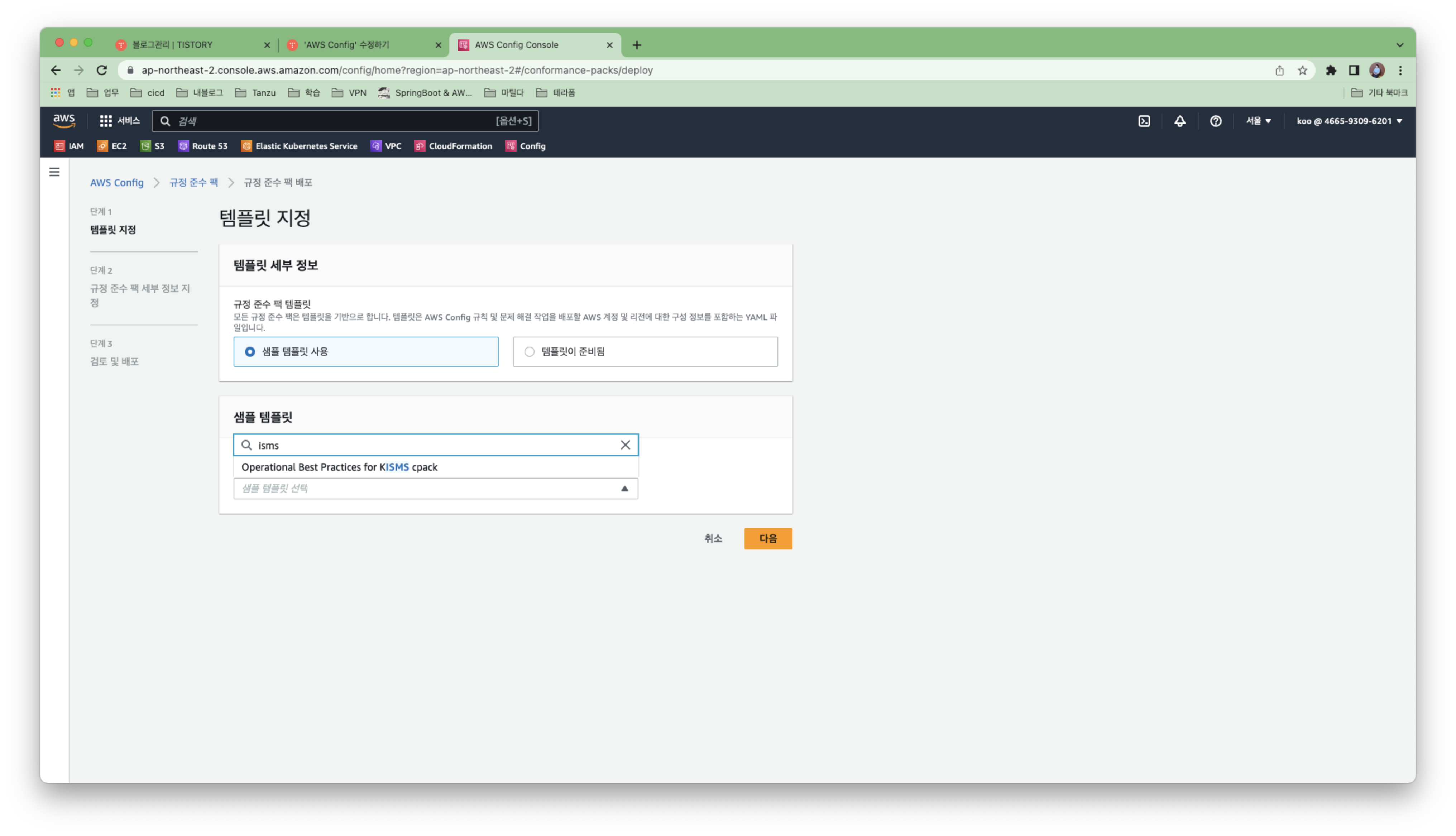Open the koo account menu dropdown

pyautogui.click(x=1349, y=121)
